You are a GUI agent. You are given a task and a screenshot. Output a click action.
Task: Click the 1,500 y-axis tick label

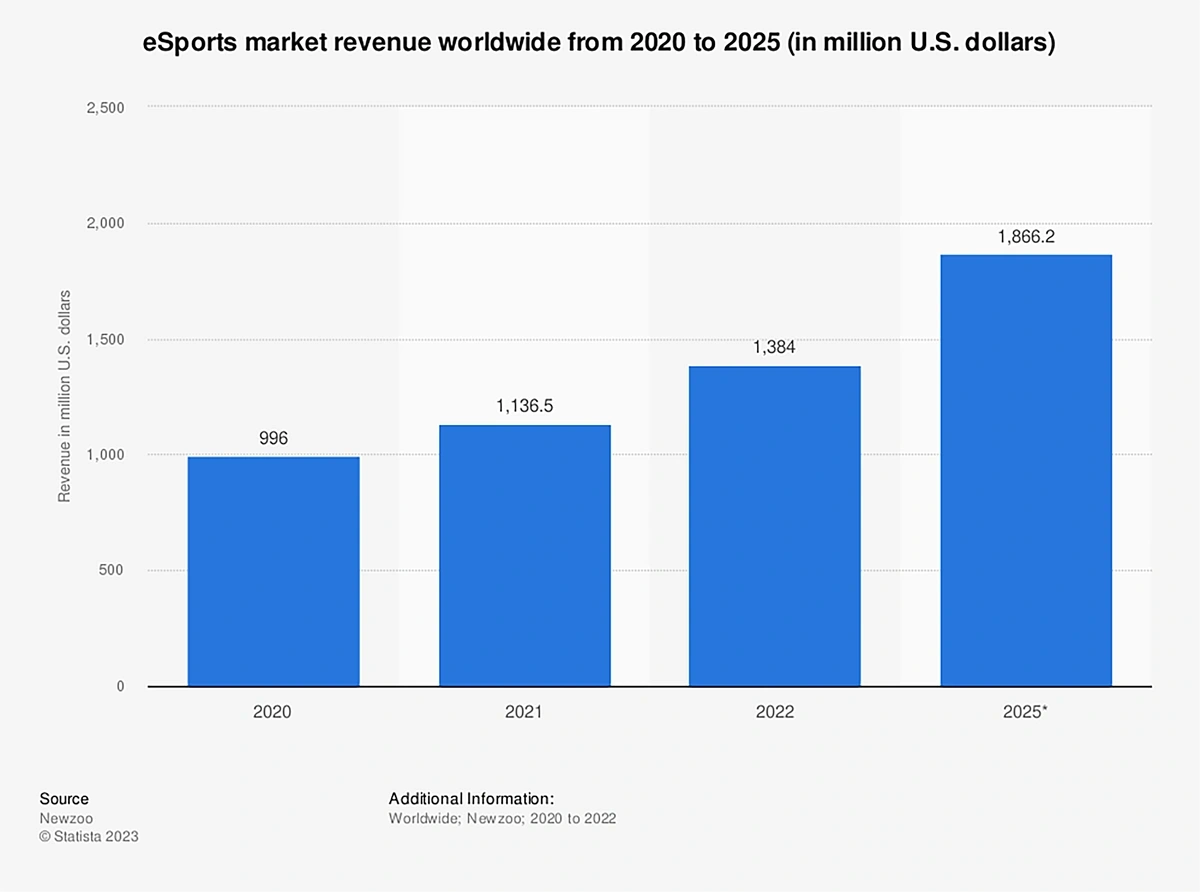(x=105, y=339)
